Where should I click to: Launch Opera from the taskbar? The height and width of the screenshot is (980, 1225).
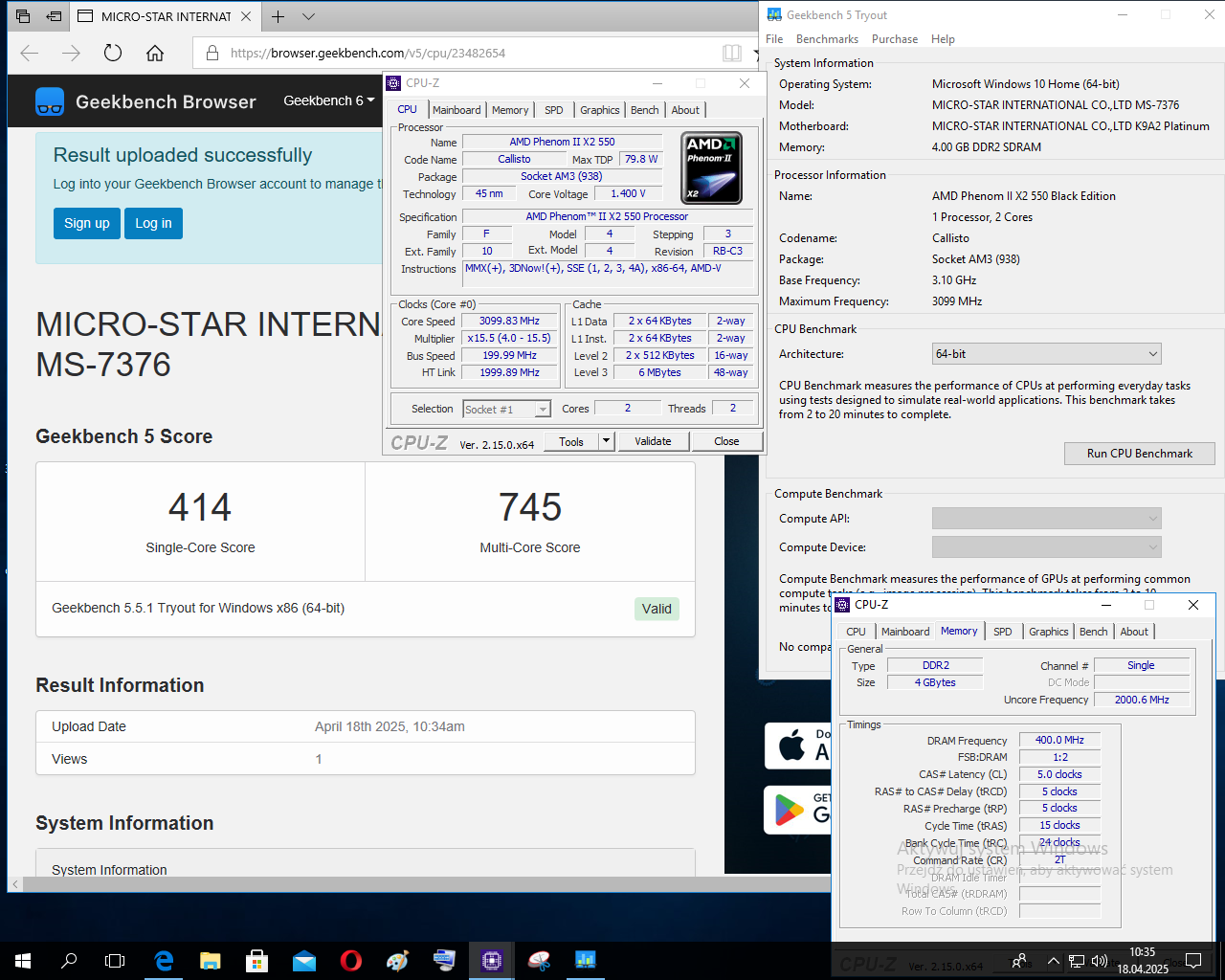point(351,961)
